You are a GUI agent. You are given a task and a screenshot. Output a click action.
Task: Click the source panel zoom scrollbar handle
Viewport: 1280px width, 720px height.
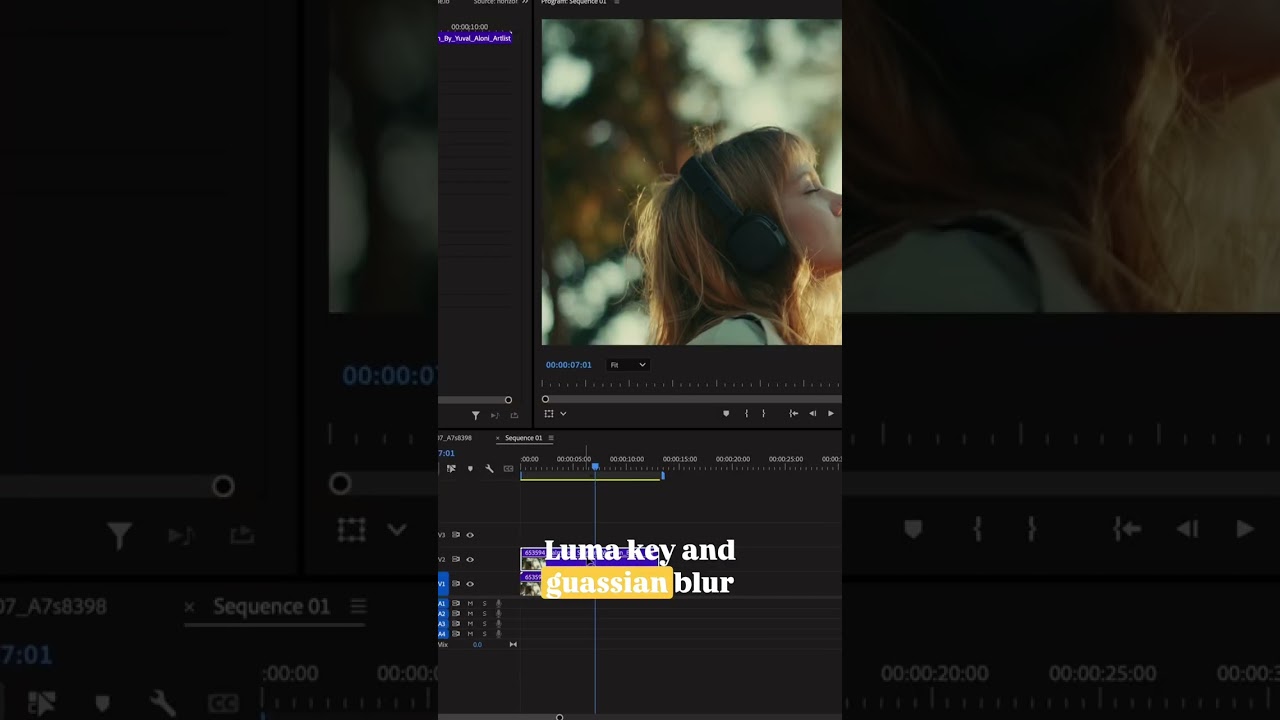(508, 400)
